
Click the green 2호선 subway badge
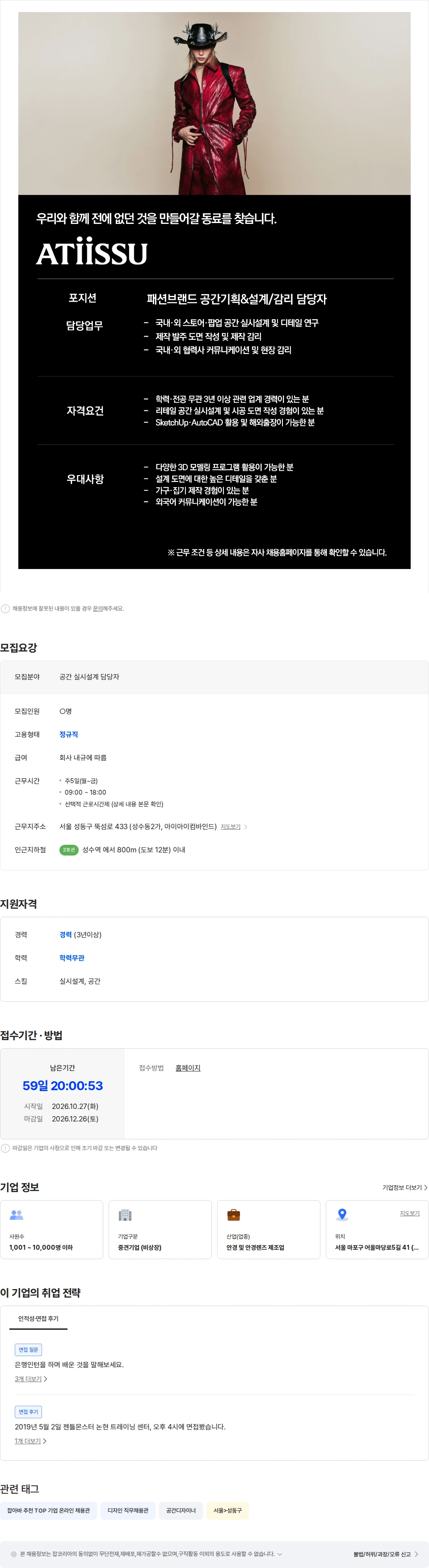tap(69, 850)
